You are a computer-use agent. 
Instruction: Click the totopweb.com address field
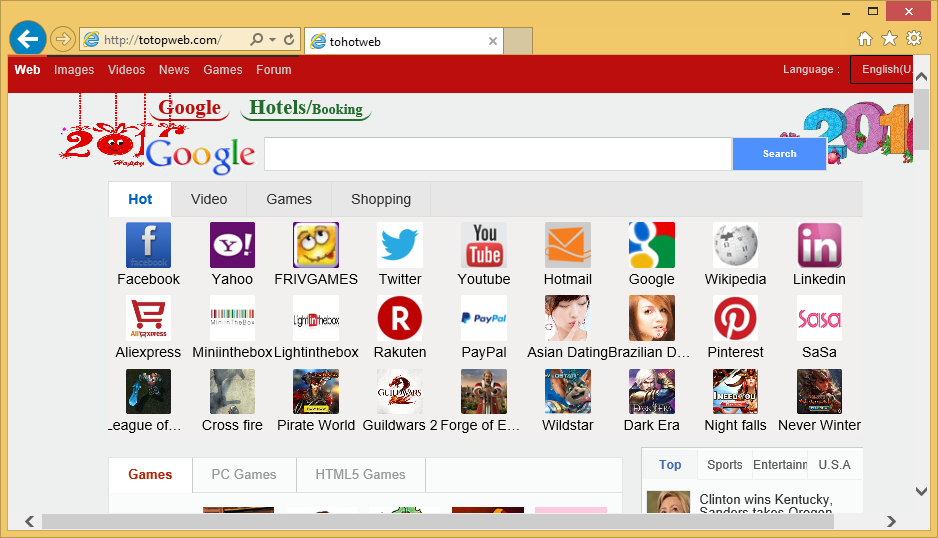[162, 39]
